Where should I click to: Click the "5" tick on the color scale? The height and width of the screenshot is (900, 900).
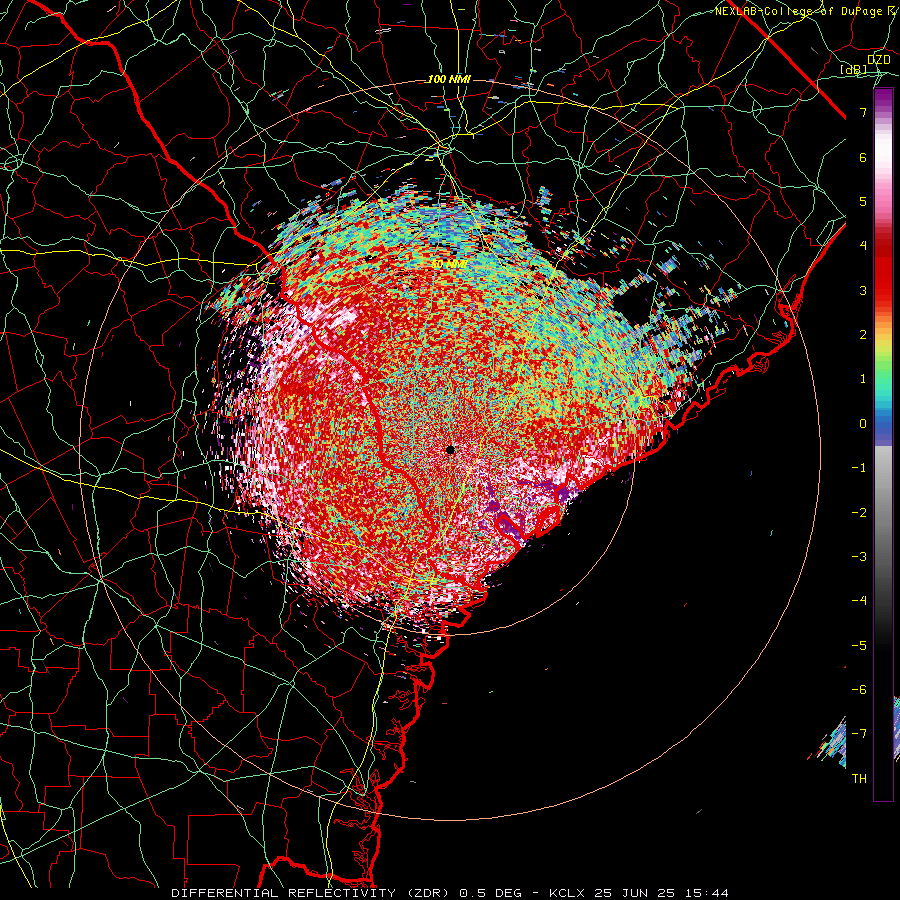click(x=863, y=201)
